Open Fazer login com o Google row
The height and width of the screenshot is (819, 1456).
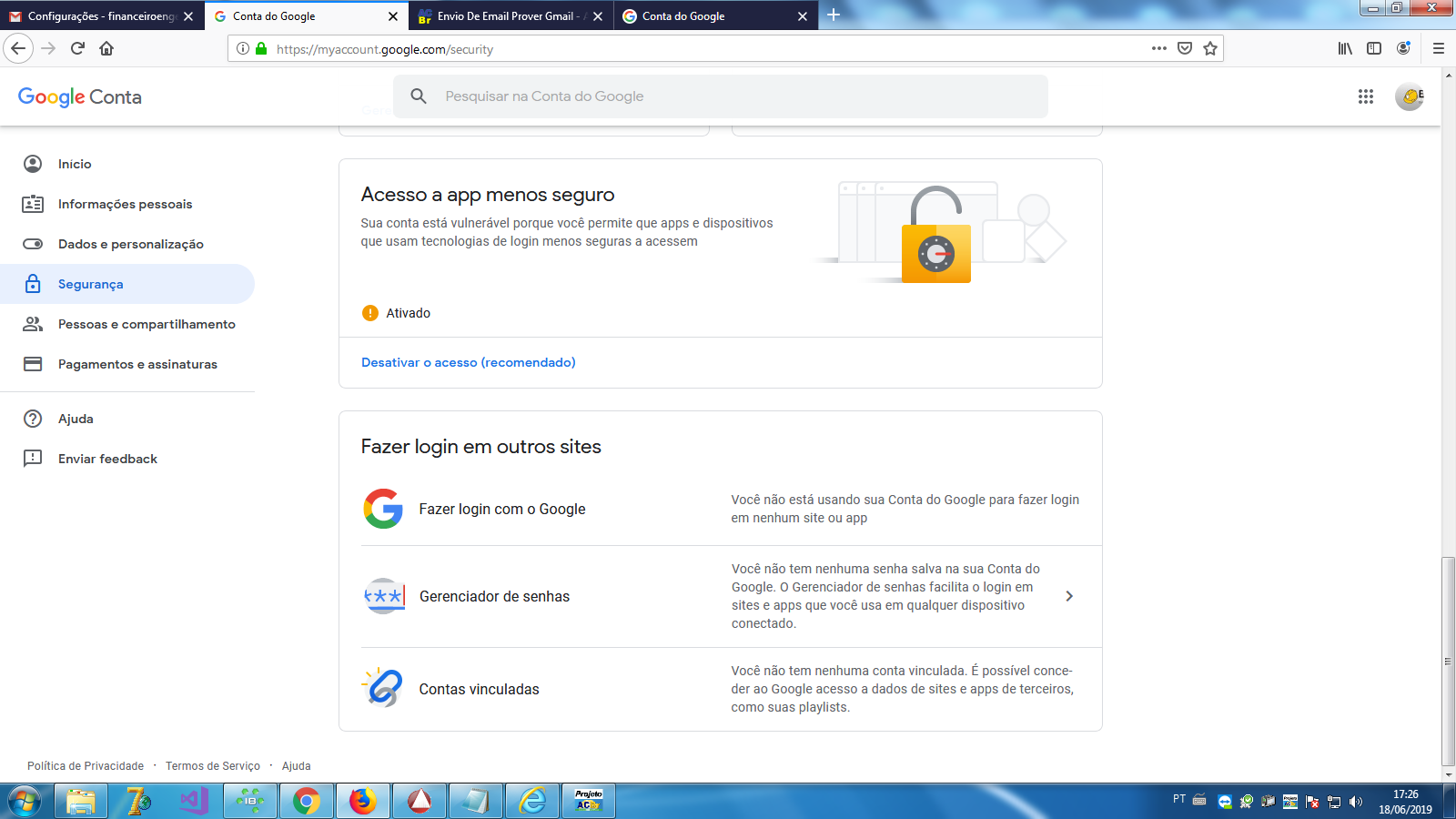click(x=720, y=509)
